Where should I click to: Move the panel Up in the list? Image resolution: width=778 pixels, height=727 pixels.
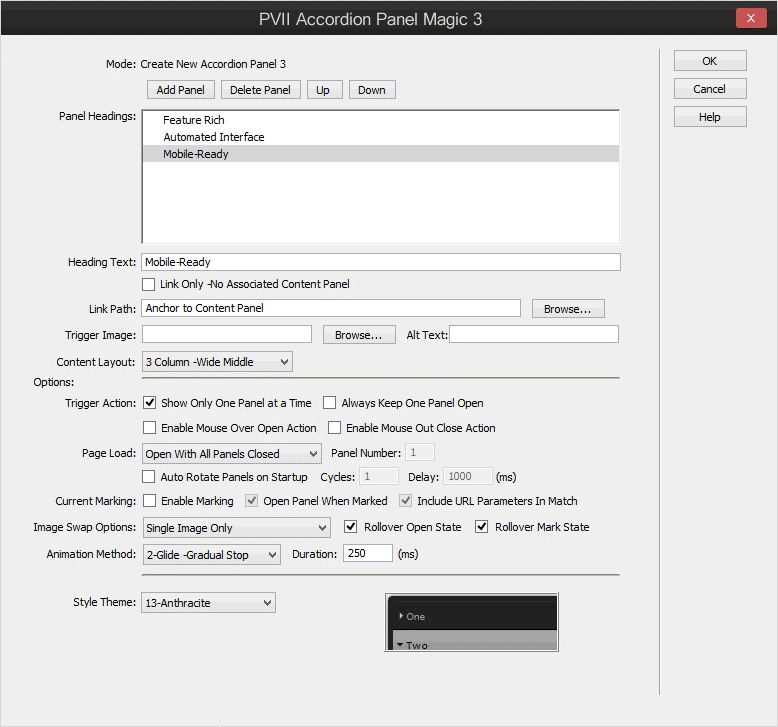[324, 90]
